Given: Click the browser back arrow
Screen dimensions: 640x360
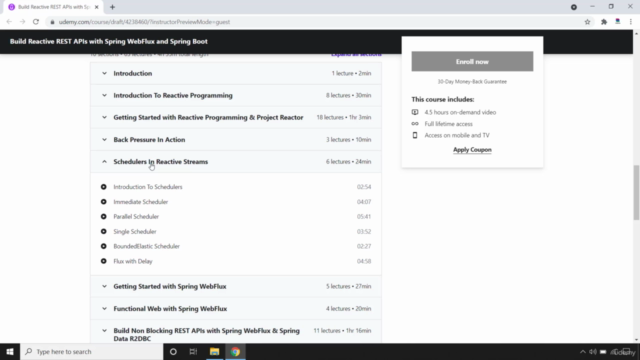Looking at the screenshot, I should [x=9, y=22].
